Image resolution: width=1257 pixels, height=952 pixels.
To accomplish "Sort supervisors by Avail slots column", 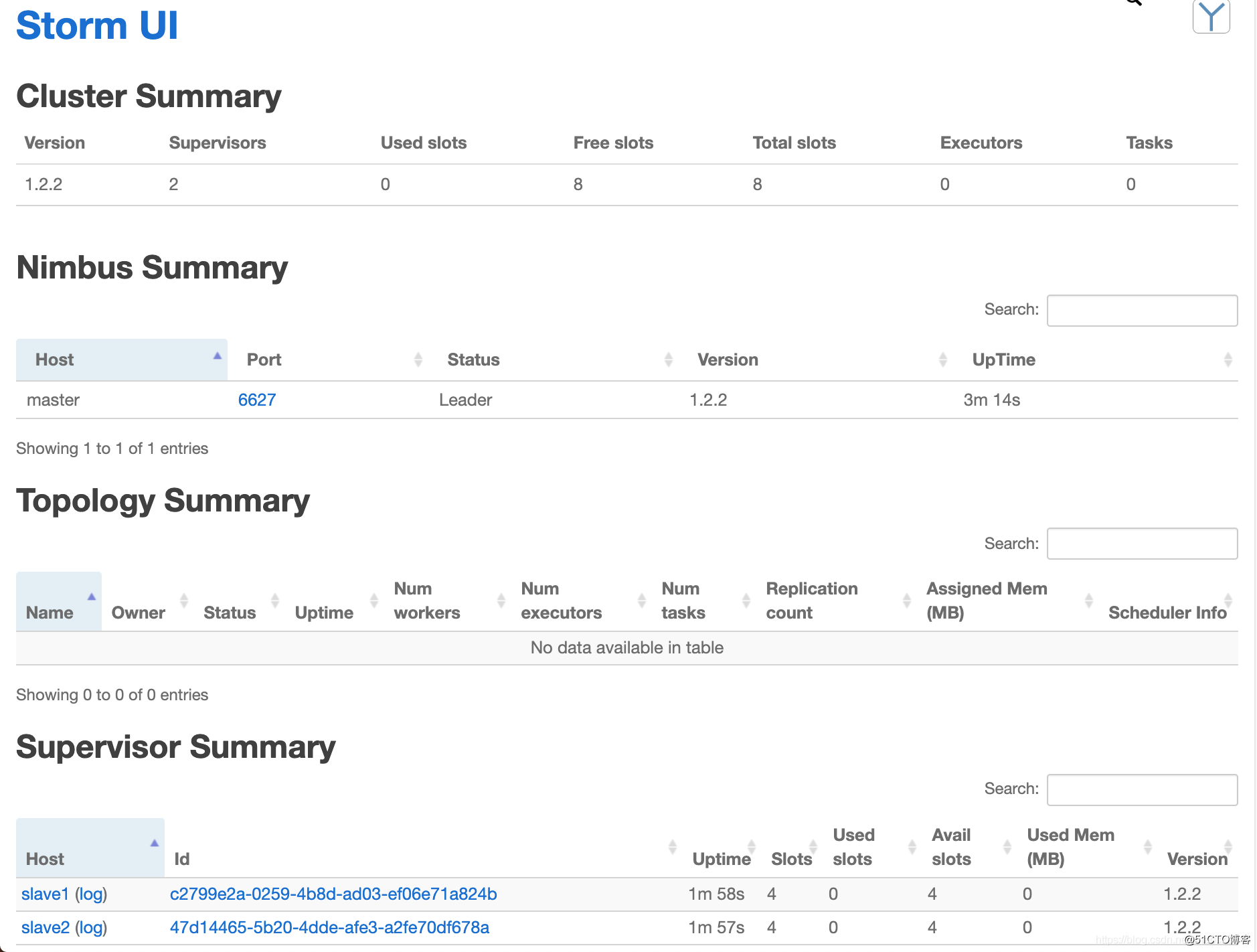I will (x=970, y=848).
